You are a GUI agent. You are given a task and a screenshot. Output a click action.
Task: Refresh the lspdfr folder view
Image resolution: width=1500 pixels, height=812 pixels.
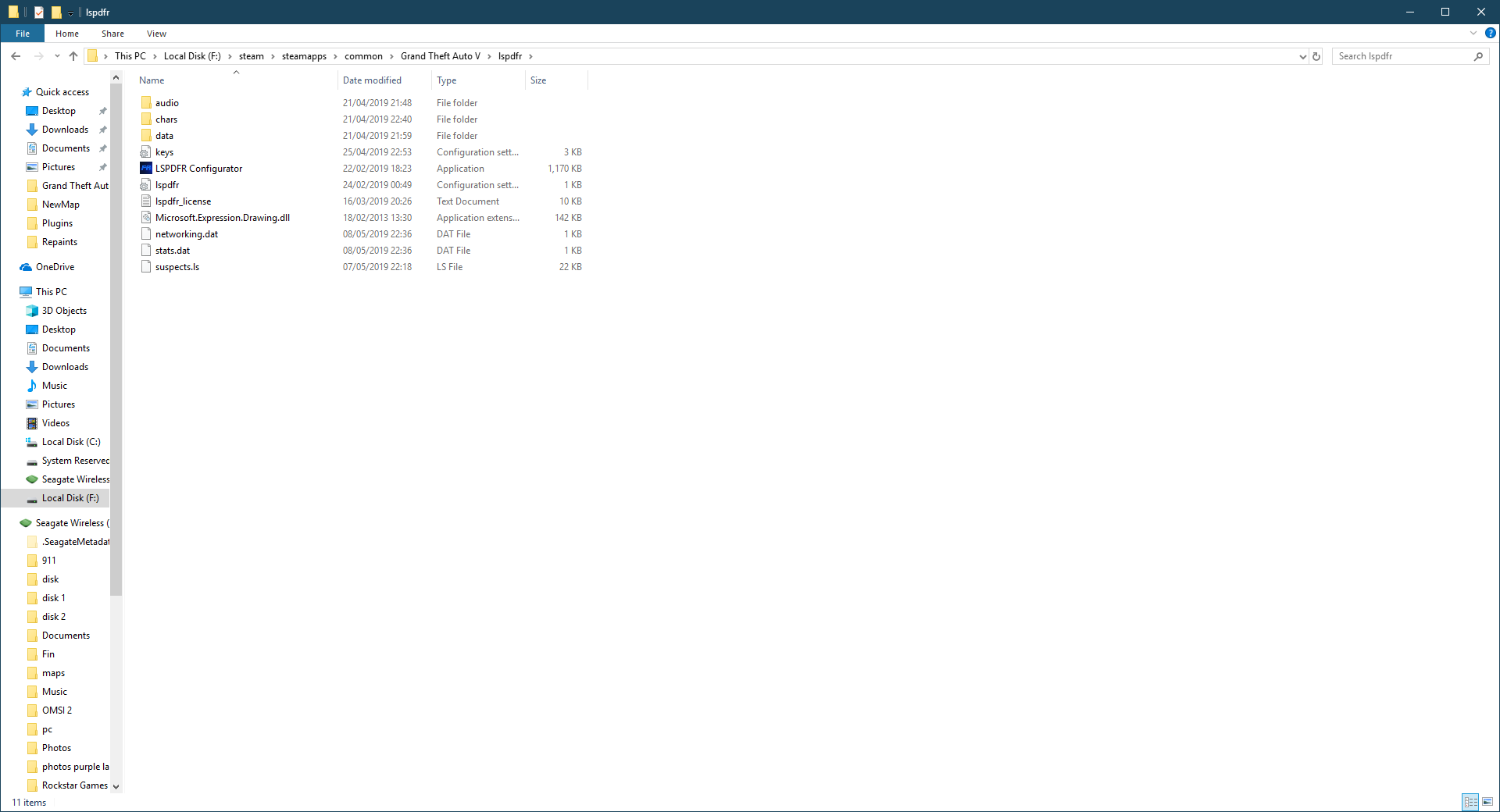1316,56
